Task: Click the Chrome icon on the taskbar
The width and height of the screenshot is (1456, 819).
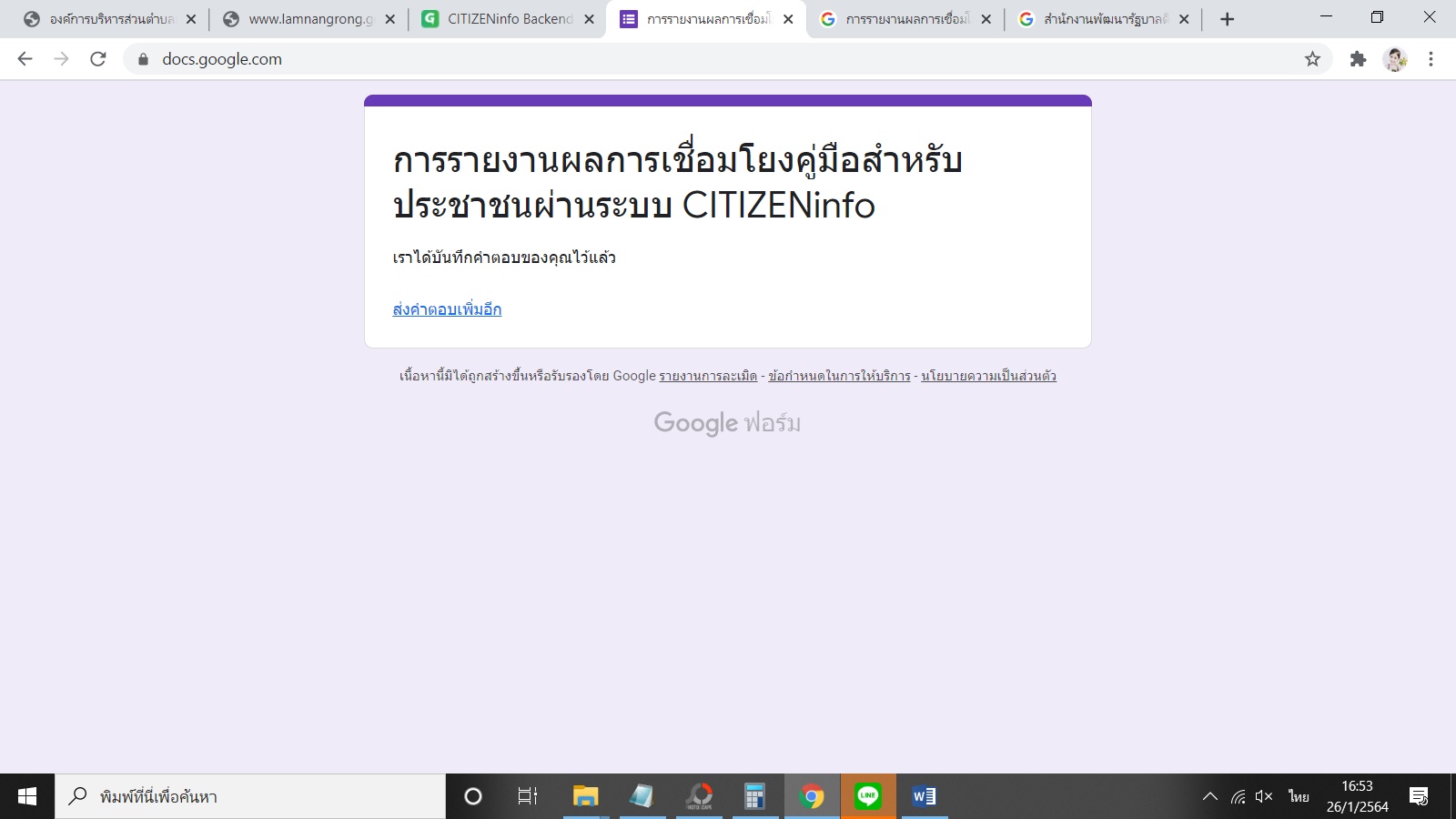Action: (x=812, y=796)
